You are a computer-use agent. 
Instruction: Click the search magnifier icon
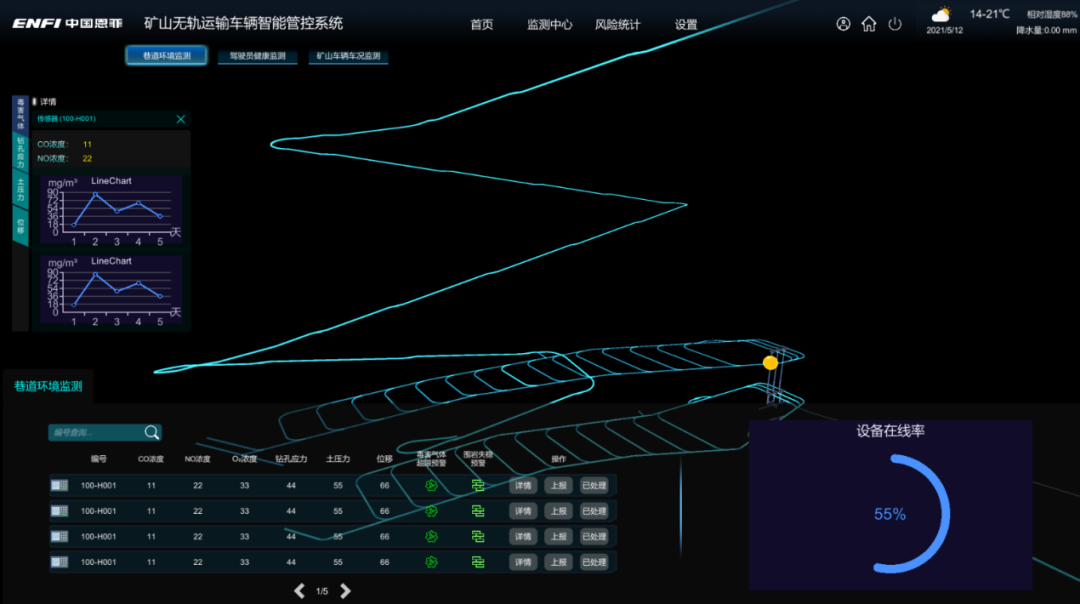[151, 432]
